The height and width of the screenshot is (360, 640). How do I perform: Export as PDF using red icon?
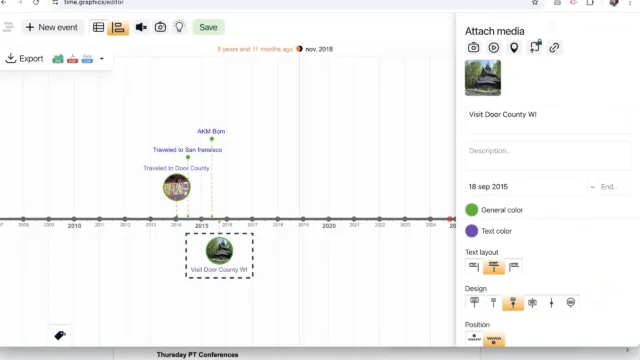coord(73,59)
